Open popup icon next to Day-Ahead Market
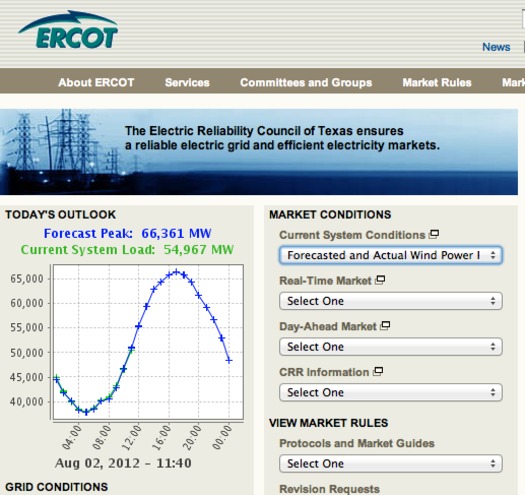 [385, 325]
